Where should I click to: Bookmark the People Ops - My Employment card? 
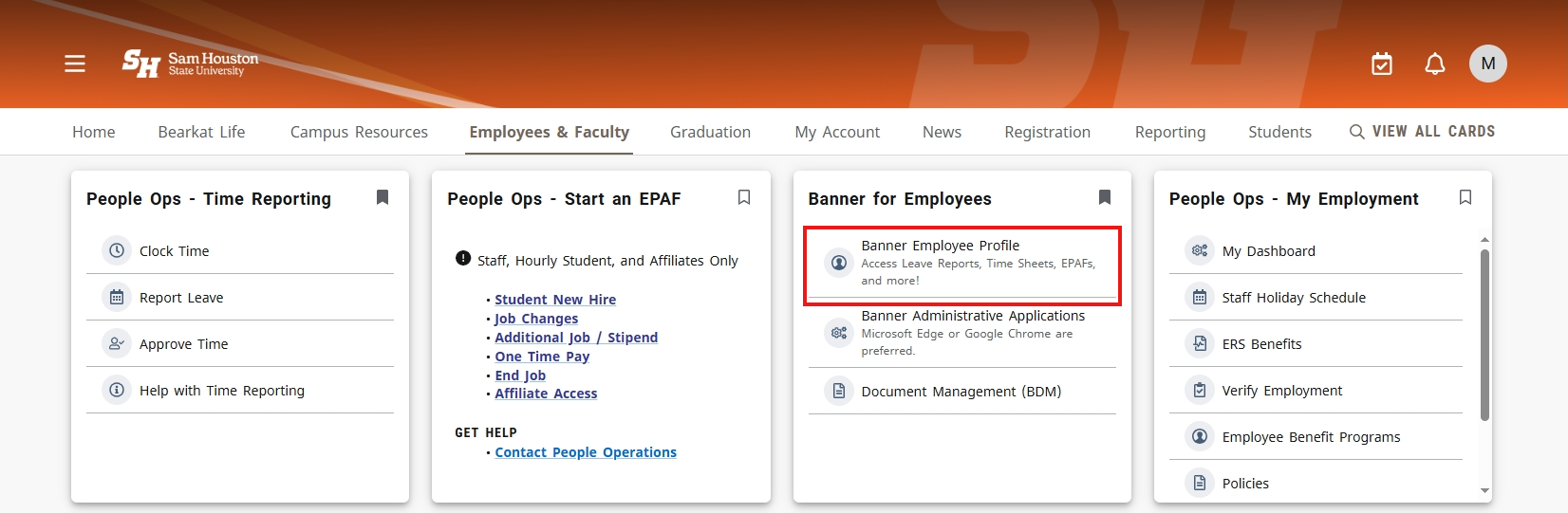(1465, 197)
